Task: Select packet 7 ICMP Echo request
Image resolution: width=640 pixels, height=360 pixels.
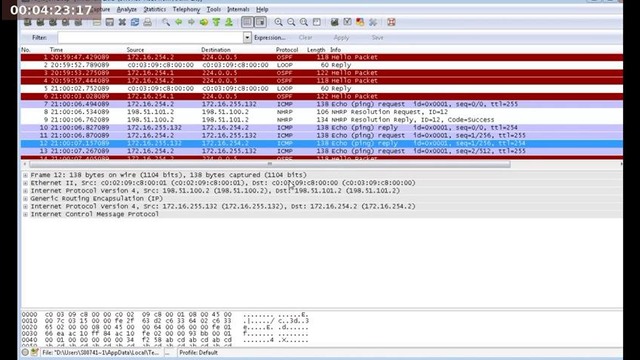Action: [x=322, y=104]
